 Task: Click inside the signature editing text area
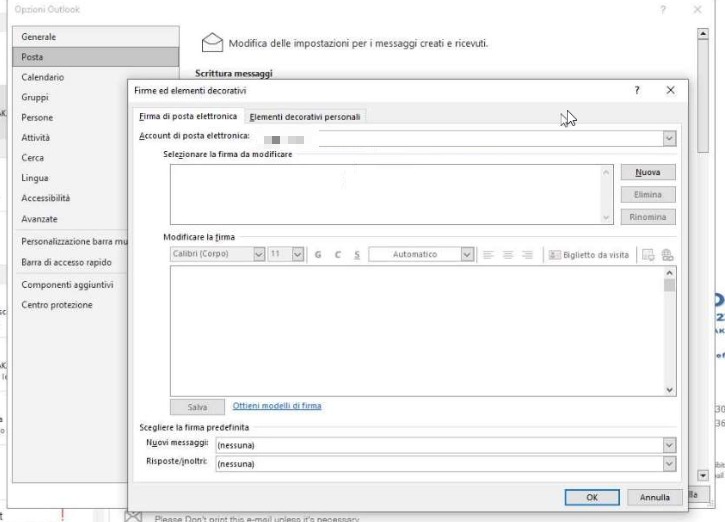point(418,331)
